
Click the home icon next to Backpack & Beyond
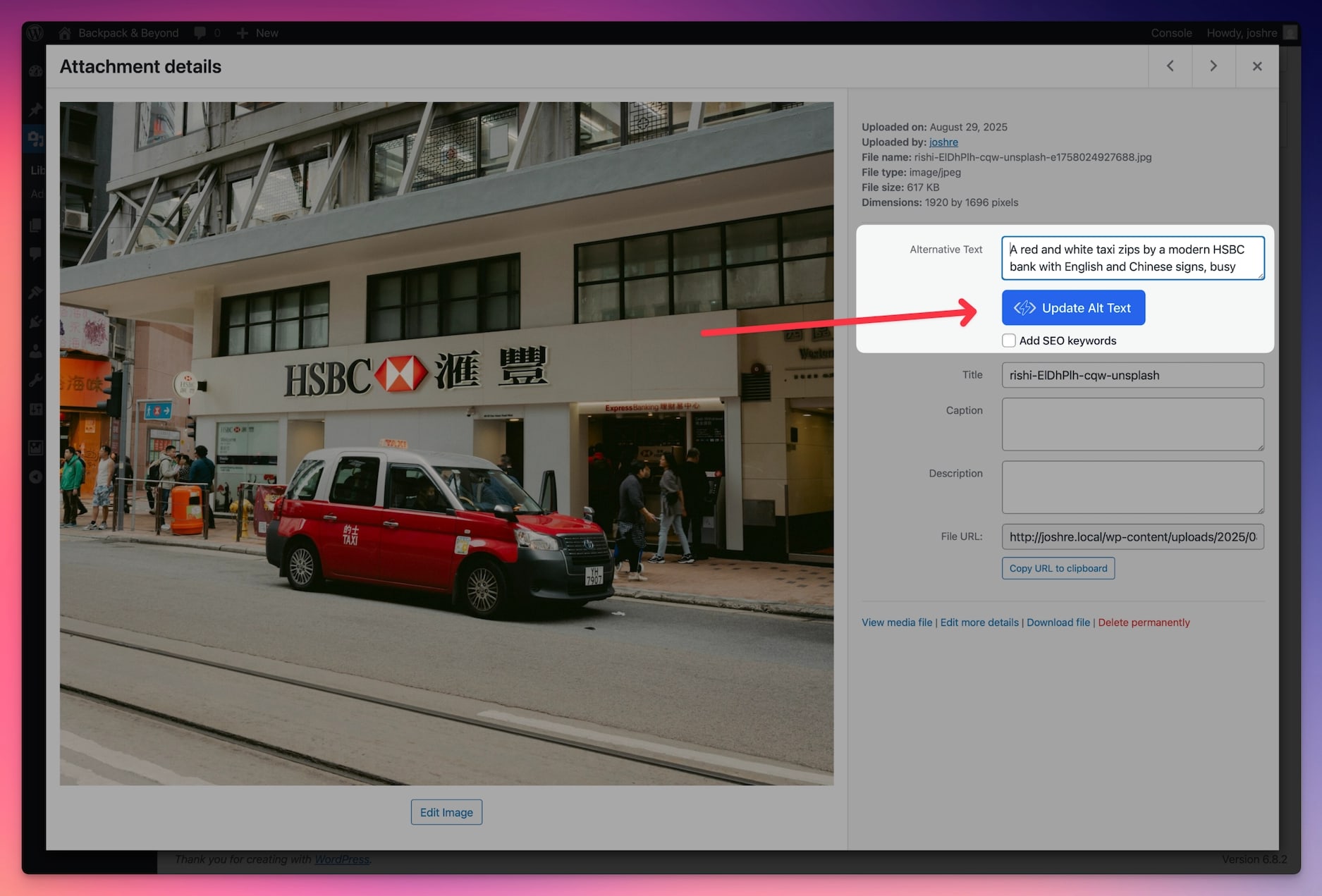click(x=65, y=32)
